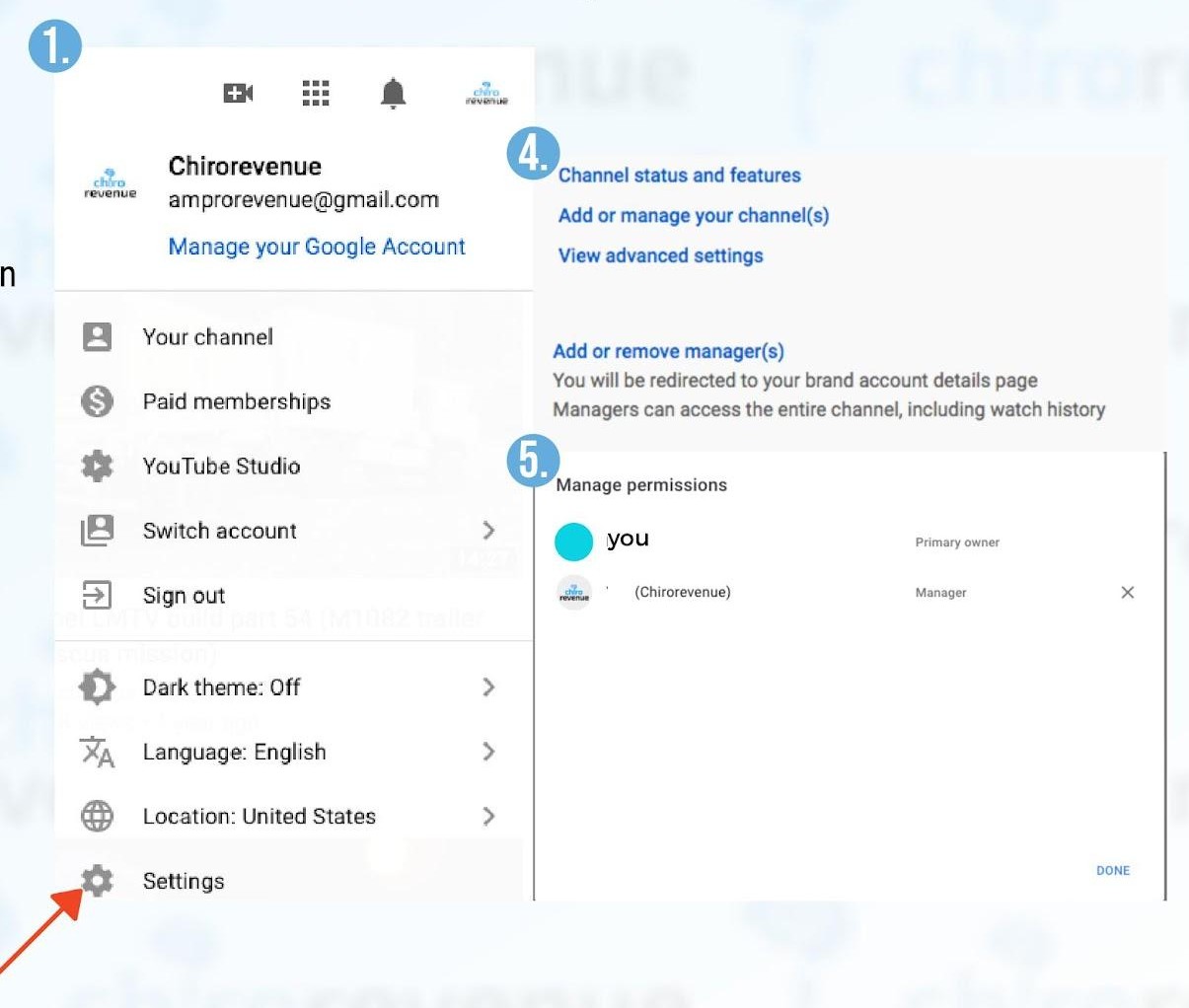Click the Settings gear icon

[97, 880]
